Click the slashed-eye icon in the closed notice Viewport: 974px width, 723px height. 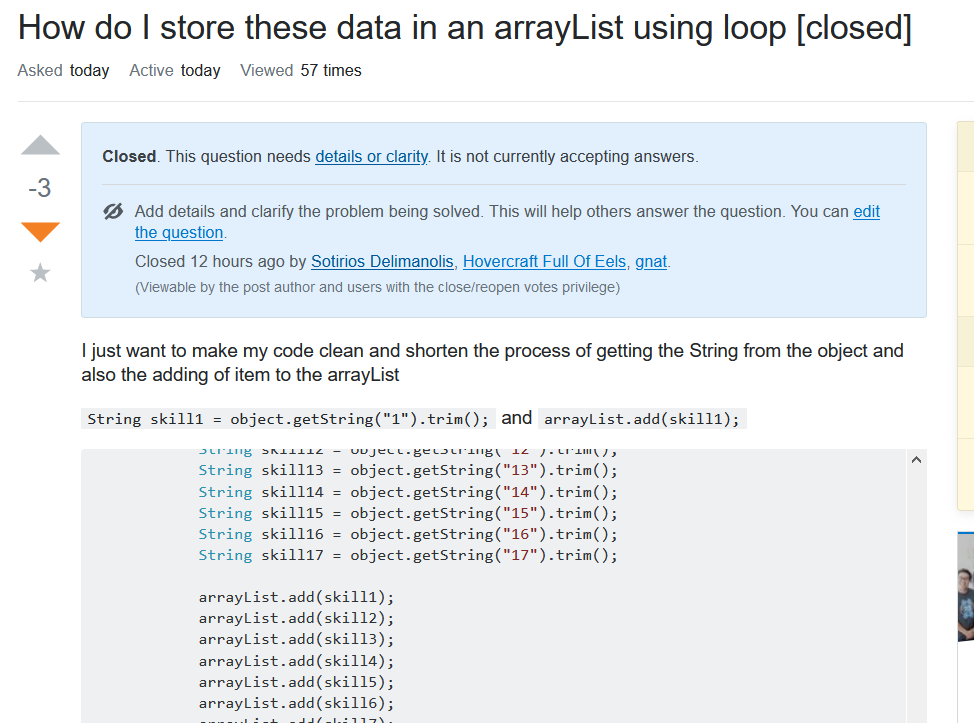[x=112, y=211]
